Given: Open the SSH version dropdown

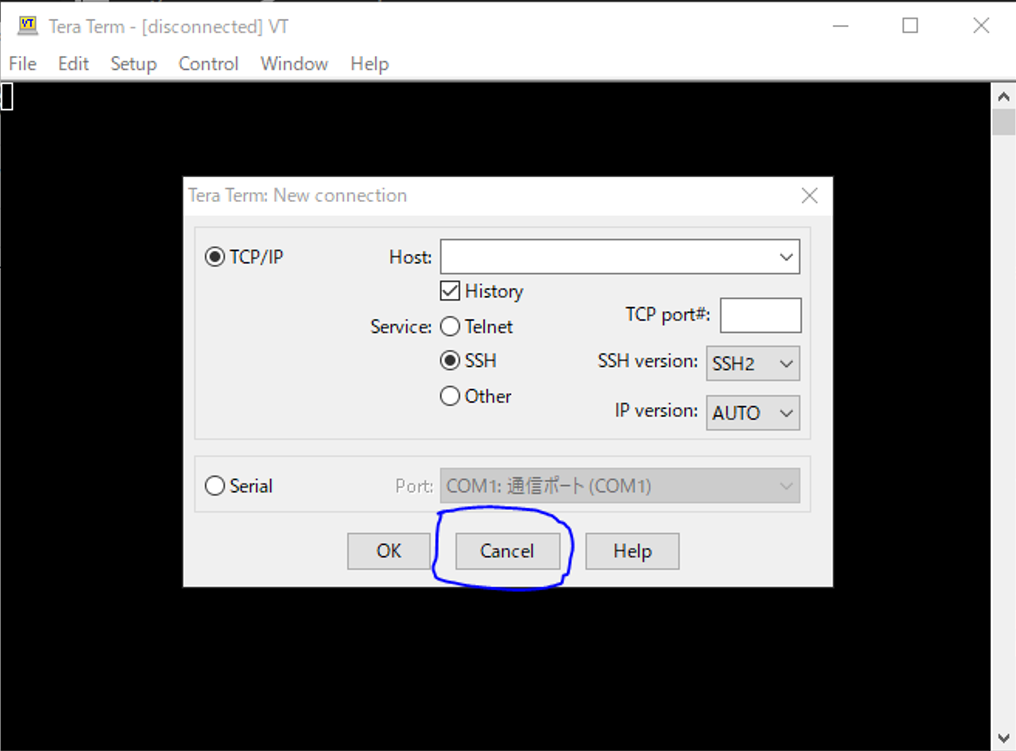Looking at the screenshot, I should point(753,364).
